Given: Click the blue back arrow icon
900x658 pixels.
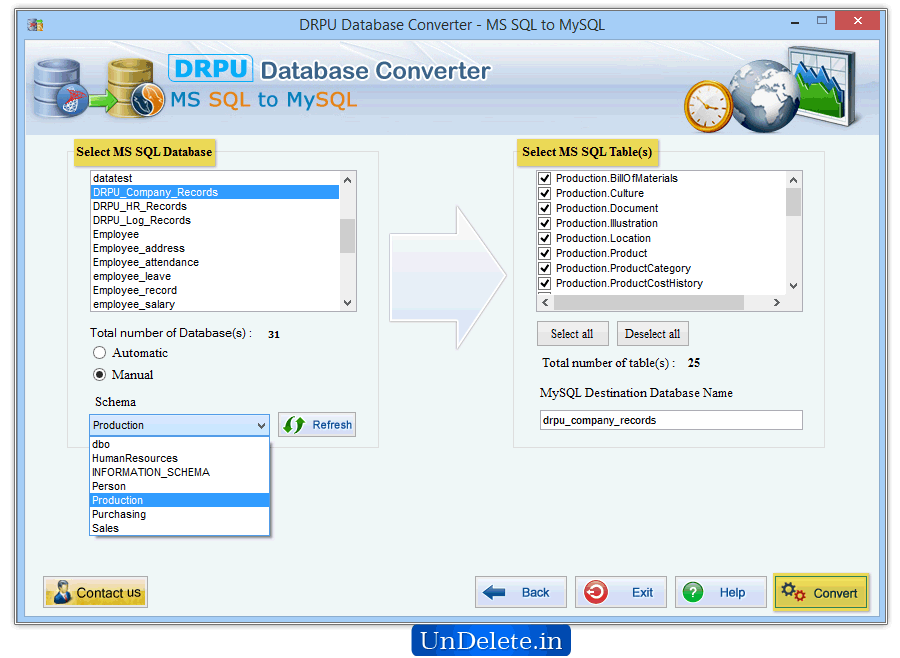Looking at the screenshot, I should [494, 592].
